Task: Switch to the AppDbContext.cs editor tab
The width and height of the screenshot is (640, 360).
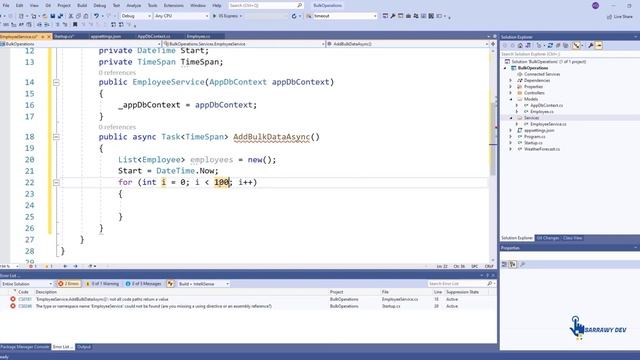Action: click(x=154, y=36)
